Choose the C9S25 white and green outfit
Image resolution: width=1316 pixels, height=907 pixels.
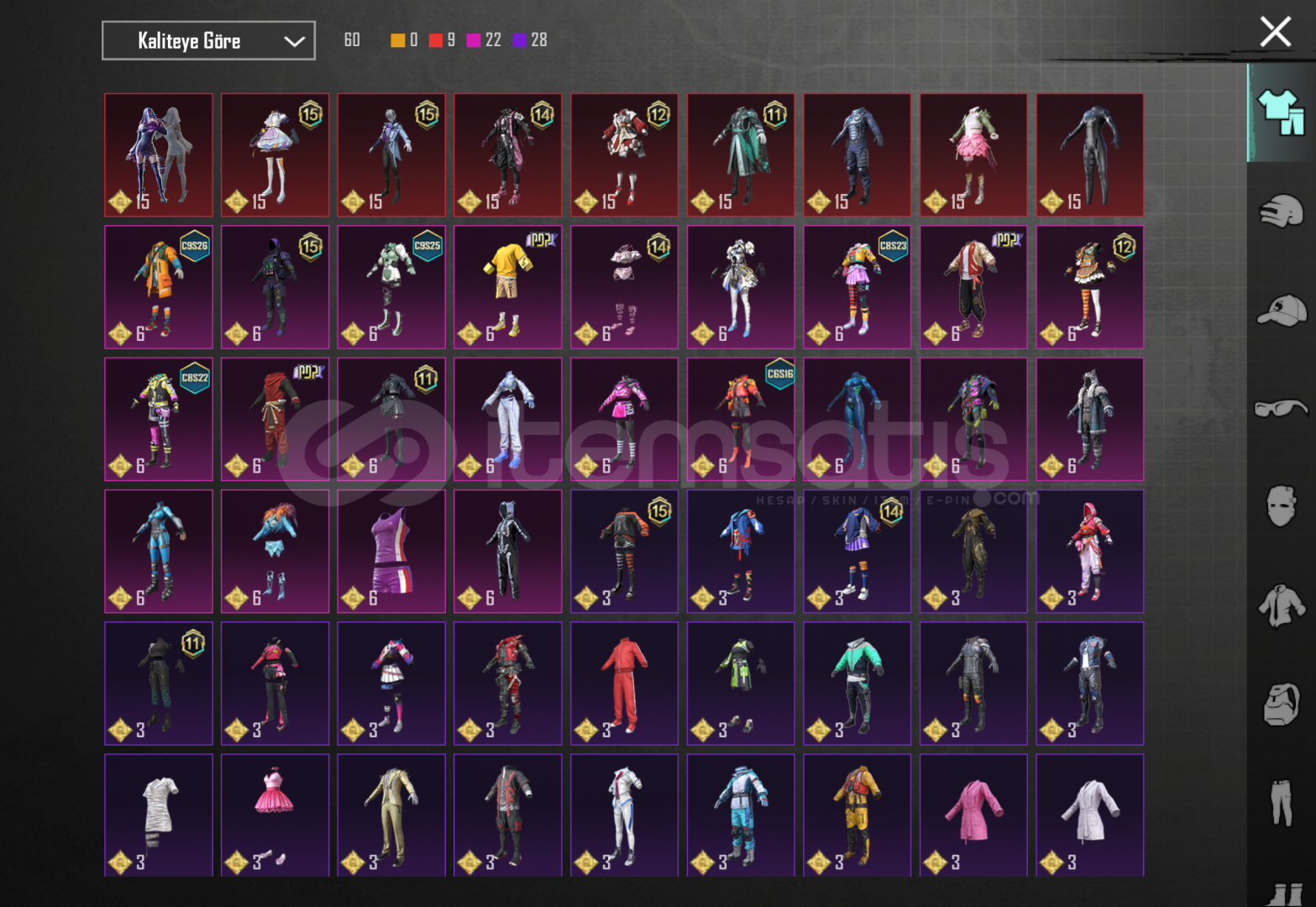(x=391, y=287)
